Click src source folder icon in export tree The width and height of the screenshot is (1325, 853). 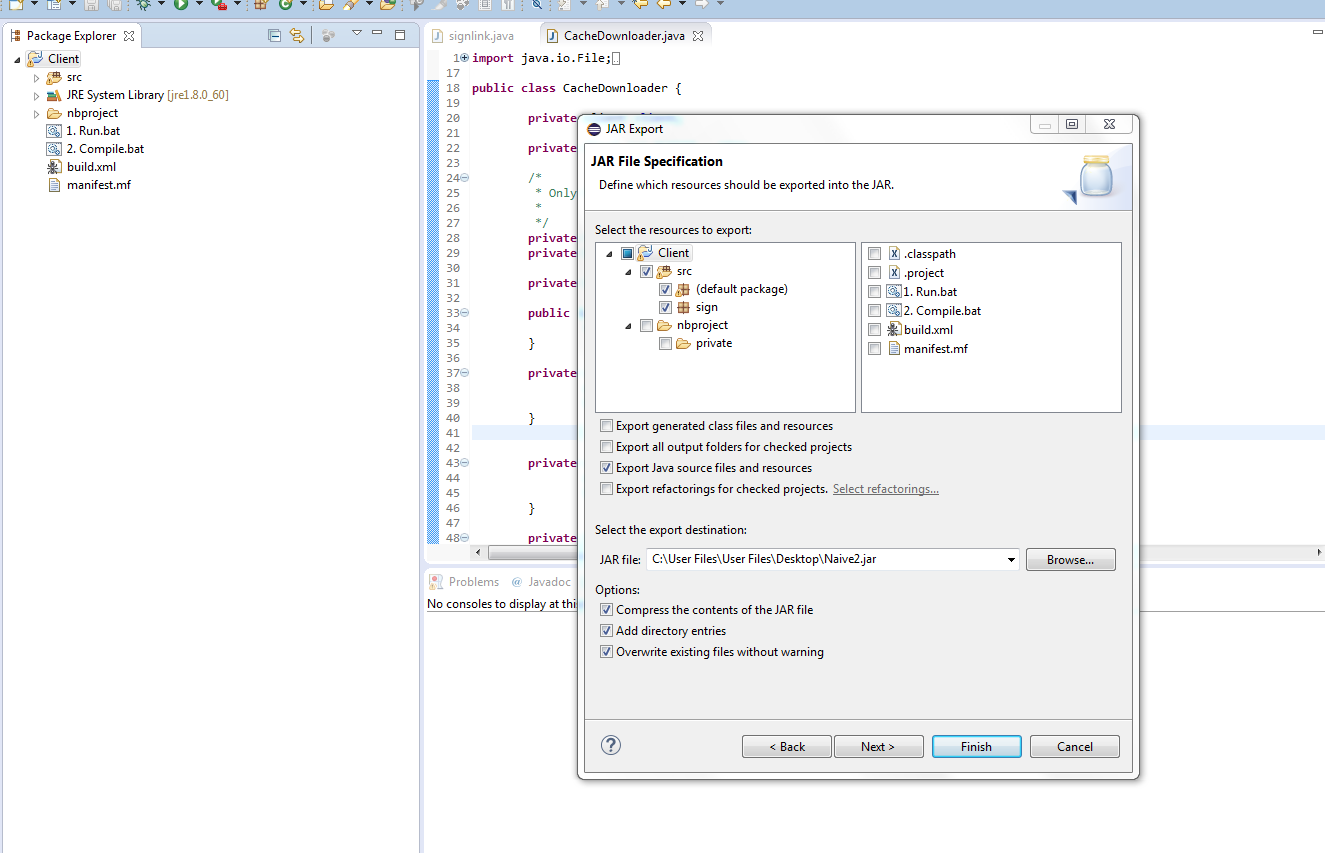click(664, 271)
